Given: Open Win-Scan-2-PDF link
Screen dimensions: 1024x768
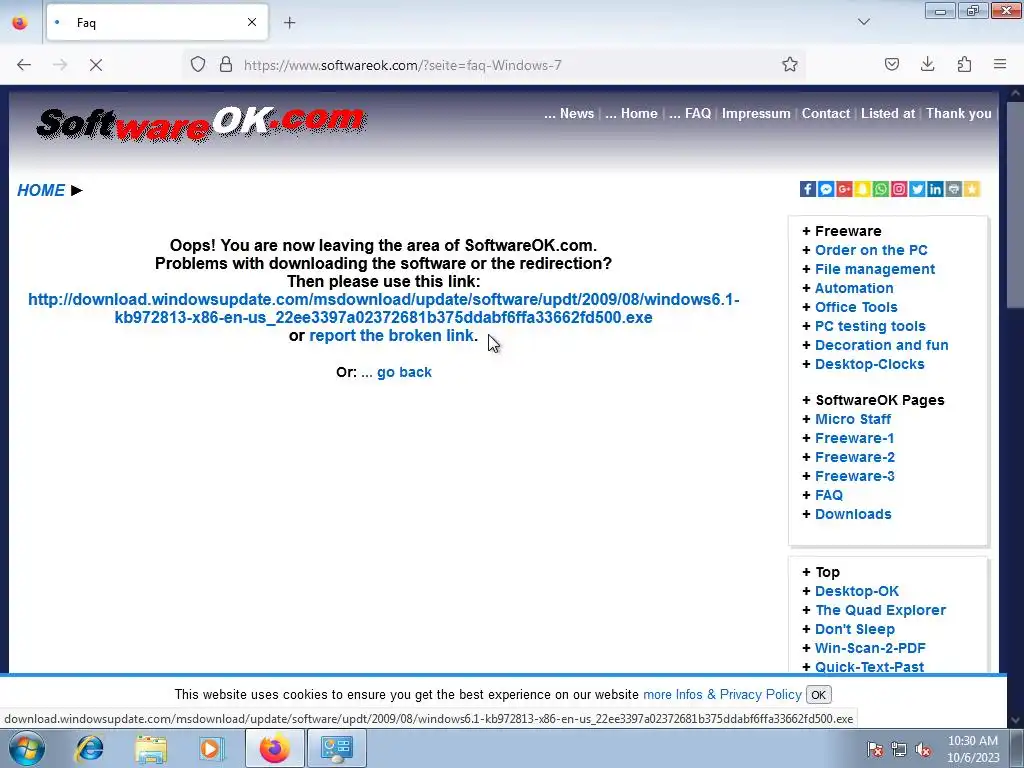Looking at the screenshot, I should [870, 648].
